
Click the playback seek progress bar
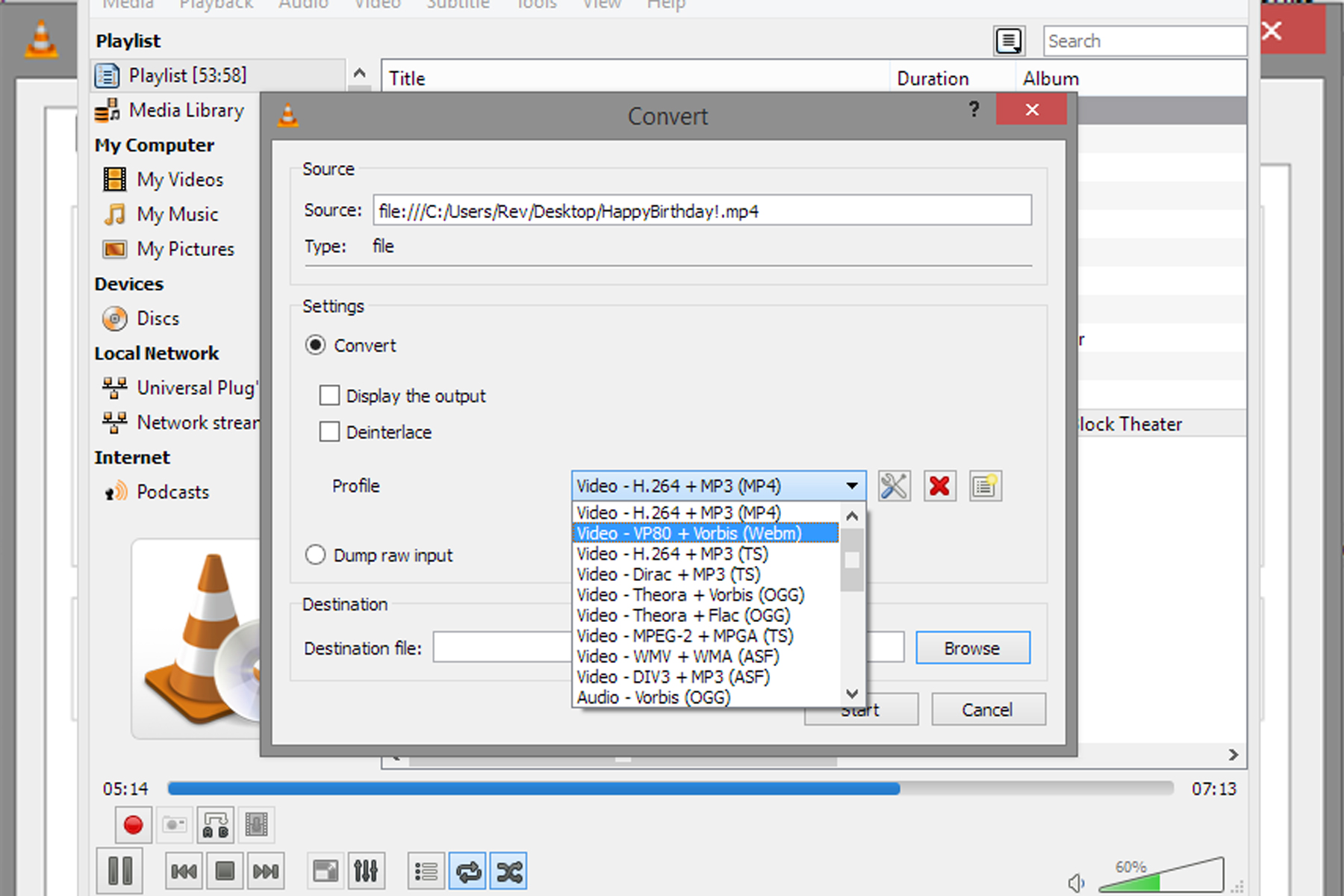pos(670,788)
